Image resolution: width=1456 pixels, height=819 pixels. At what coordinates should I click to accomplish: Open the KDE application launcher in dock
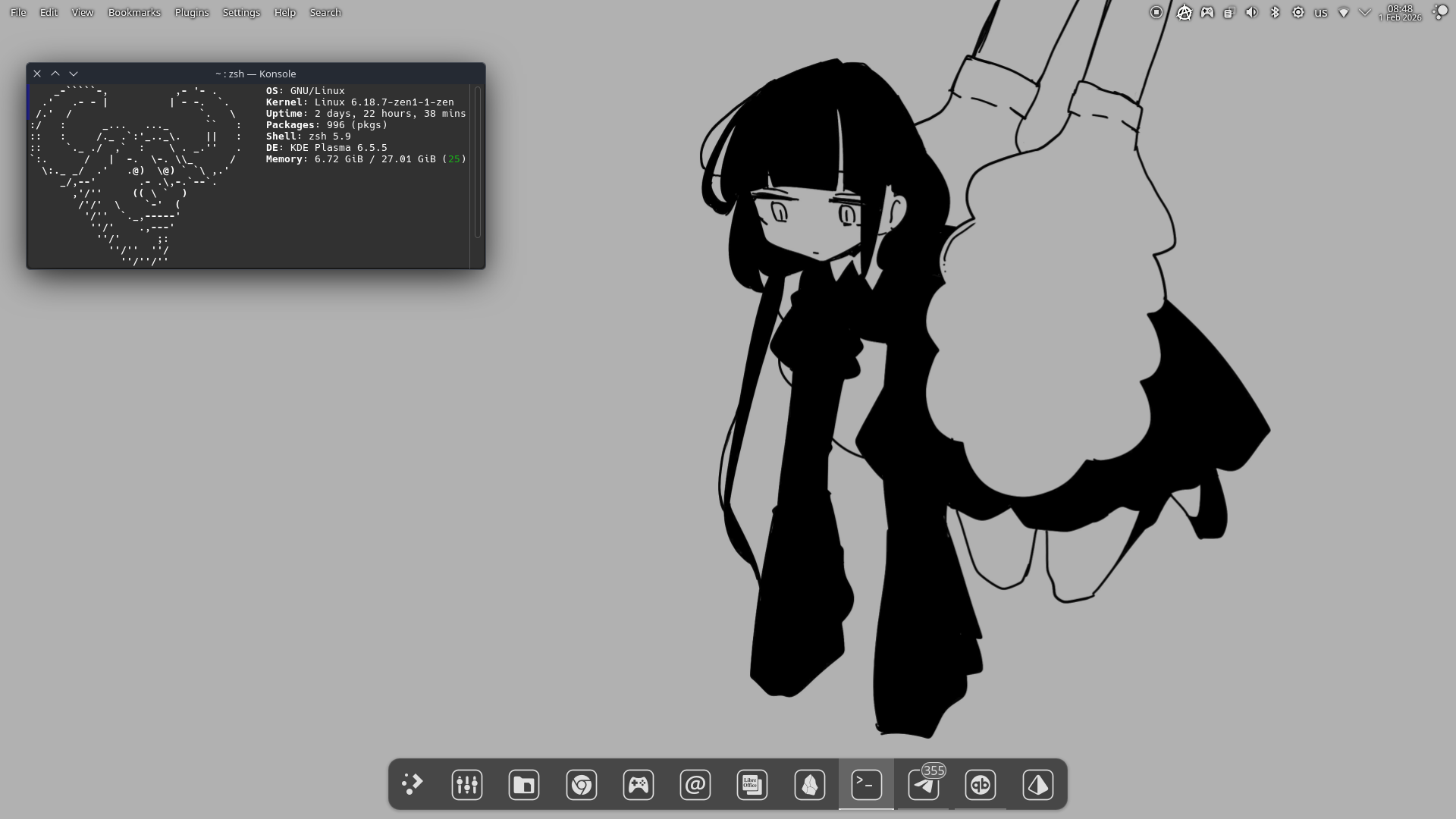(412, 784)
